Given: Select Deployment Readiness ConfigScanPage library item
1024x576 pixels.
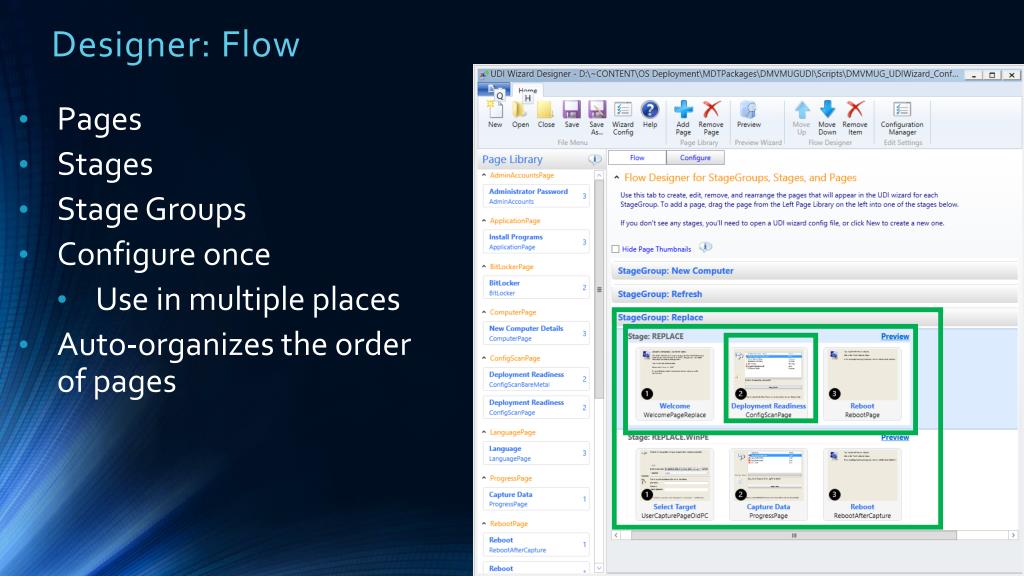Looking at the screenshot, I should tap(536, 407).
